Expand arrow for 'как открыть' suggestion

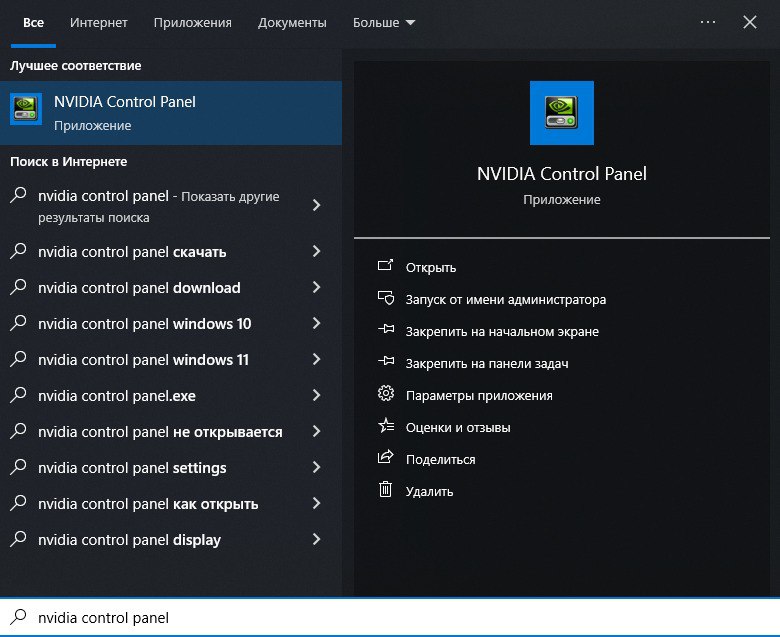[316, 503]
